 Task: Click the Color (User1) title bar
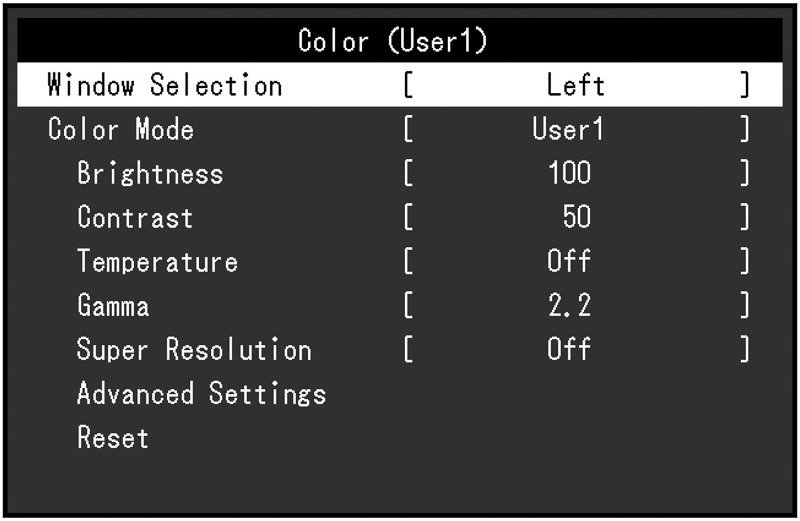[x=399, y=40]
